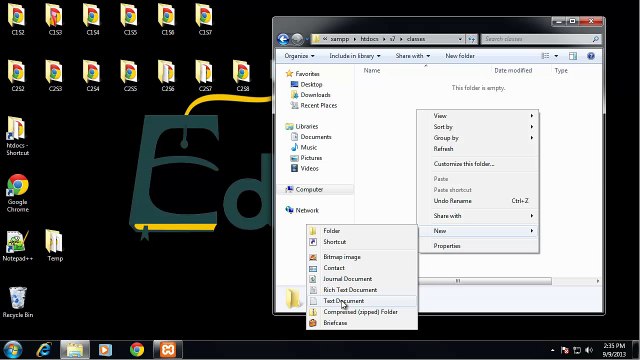Screen dimensions: 640x360
Task: Click the New folder toolbar button
Action: 460,56
